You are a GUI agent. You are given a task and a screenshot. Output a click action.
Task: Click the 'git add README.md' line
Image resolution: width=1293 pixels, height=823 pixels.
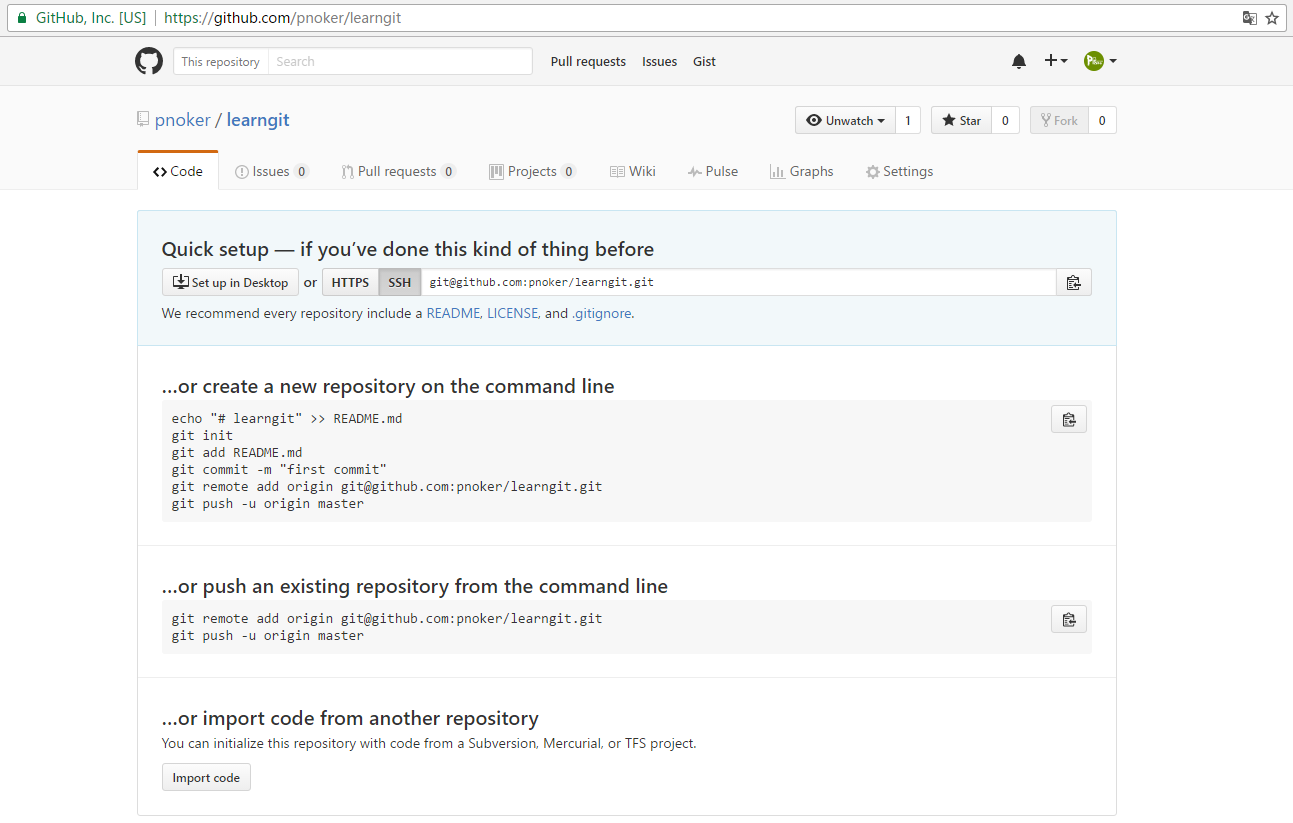[237, 452]
